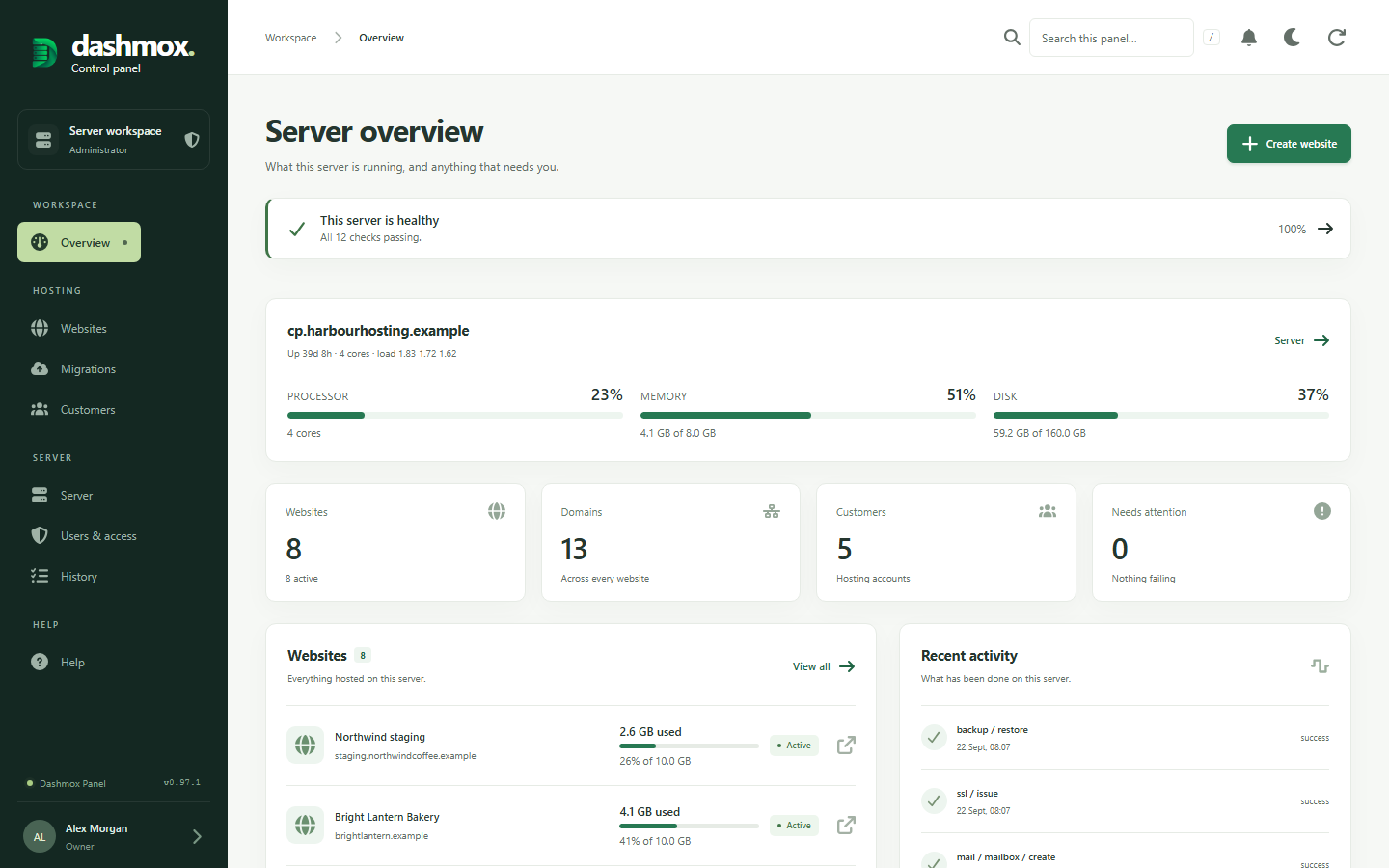Viewport: 1389px width, 868px height.
Task: Click the Processor usage bar
Action: (455, 416)
